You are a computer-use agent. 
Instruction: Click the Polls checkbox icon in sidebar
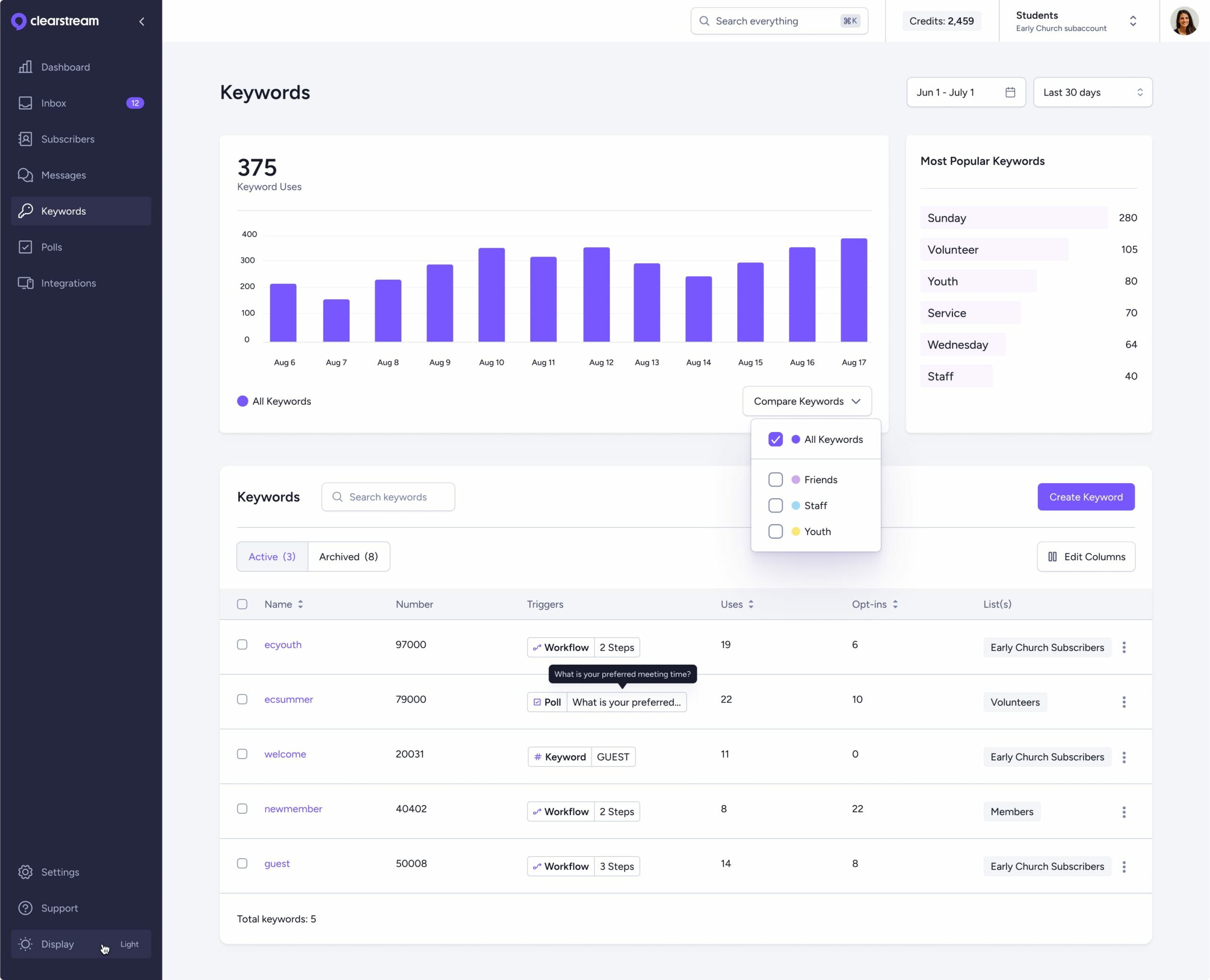pyautogui.click(x=26, y=247)
